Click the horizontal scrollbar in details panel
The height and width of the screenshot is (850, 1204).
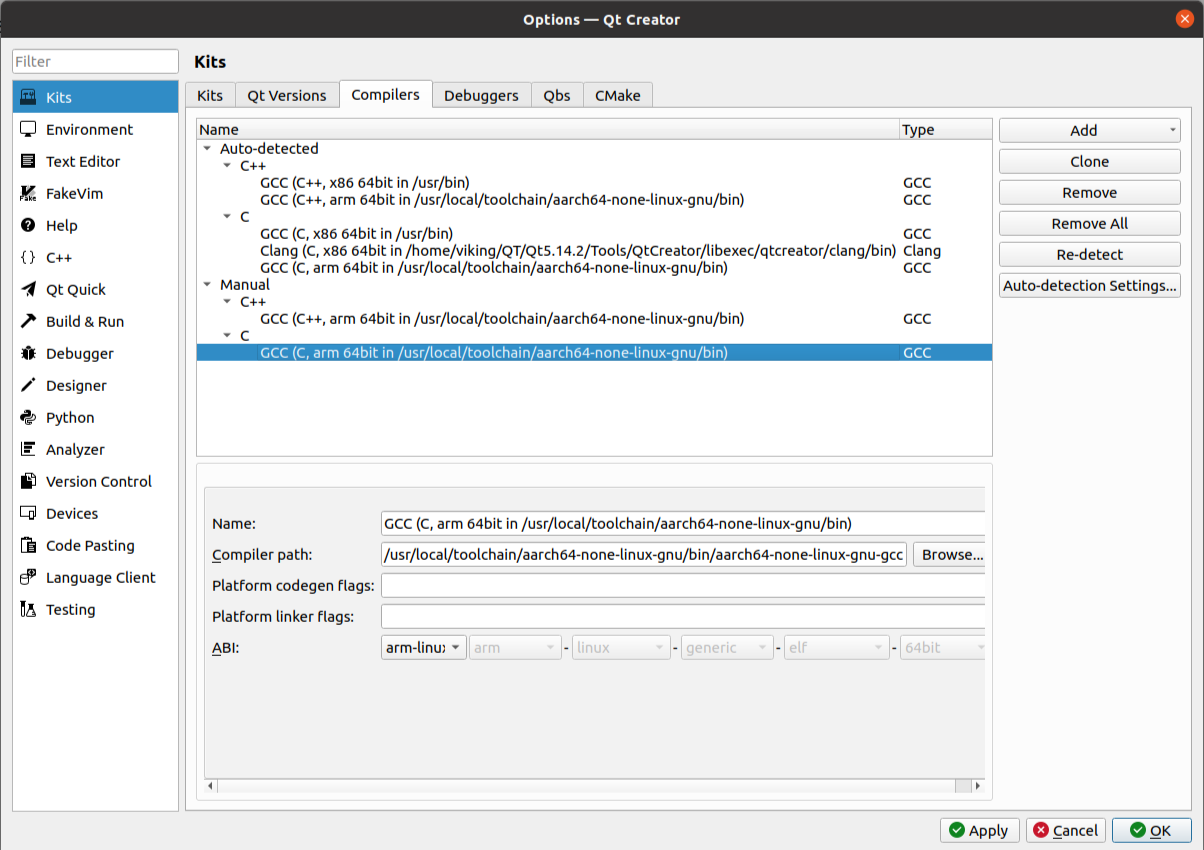point(595,786)
